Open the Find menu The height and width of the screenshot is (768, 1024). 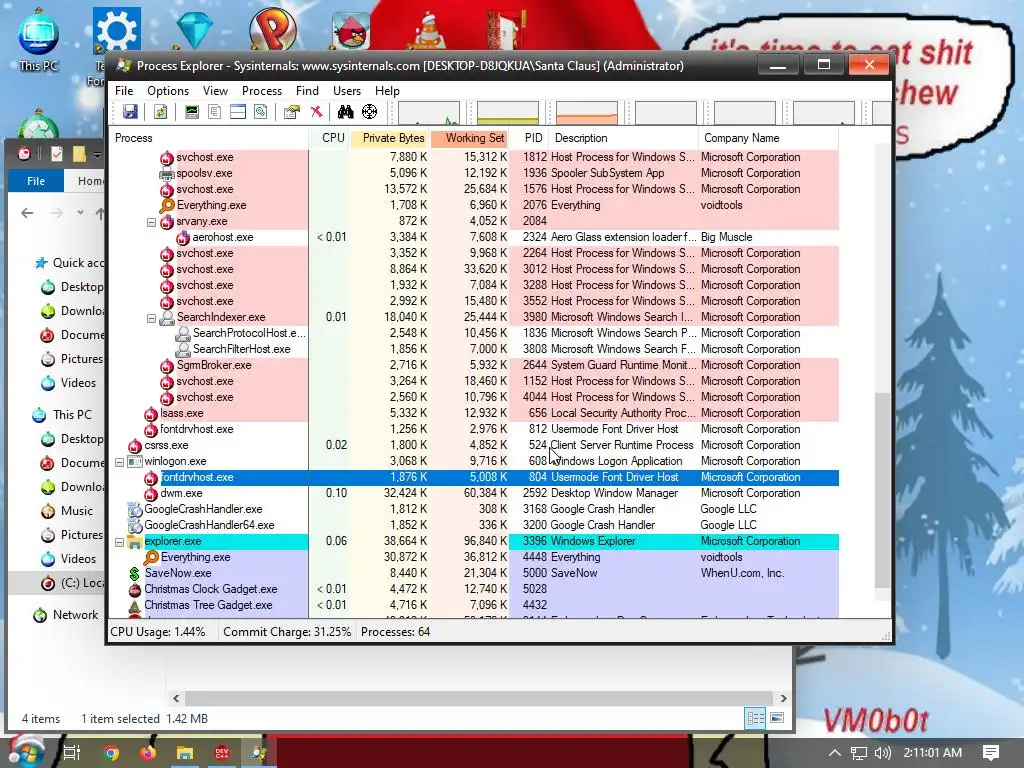point(307,91)
